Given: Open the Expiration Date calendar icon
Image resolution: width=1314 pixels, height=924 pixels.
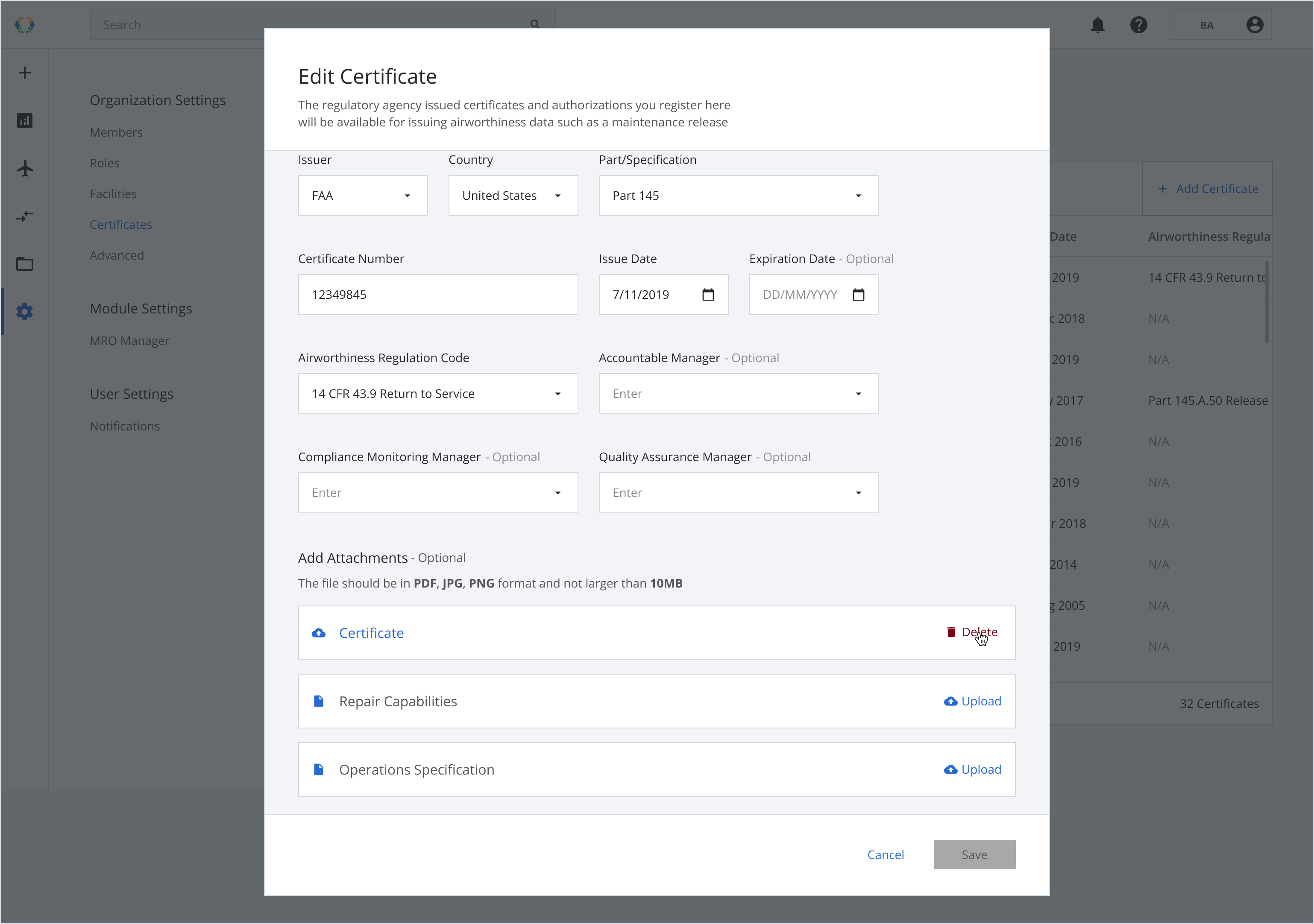Looking at the screenshot, I should (x=858, y=294).
